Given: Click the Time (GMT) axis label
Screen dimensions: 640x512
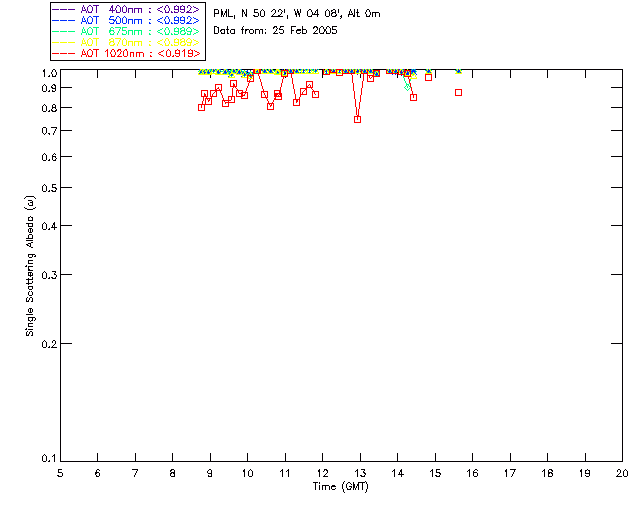Looking at the screenshot, I should pyautogui.click(x=341, y=487).
